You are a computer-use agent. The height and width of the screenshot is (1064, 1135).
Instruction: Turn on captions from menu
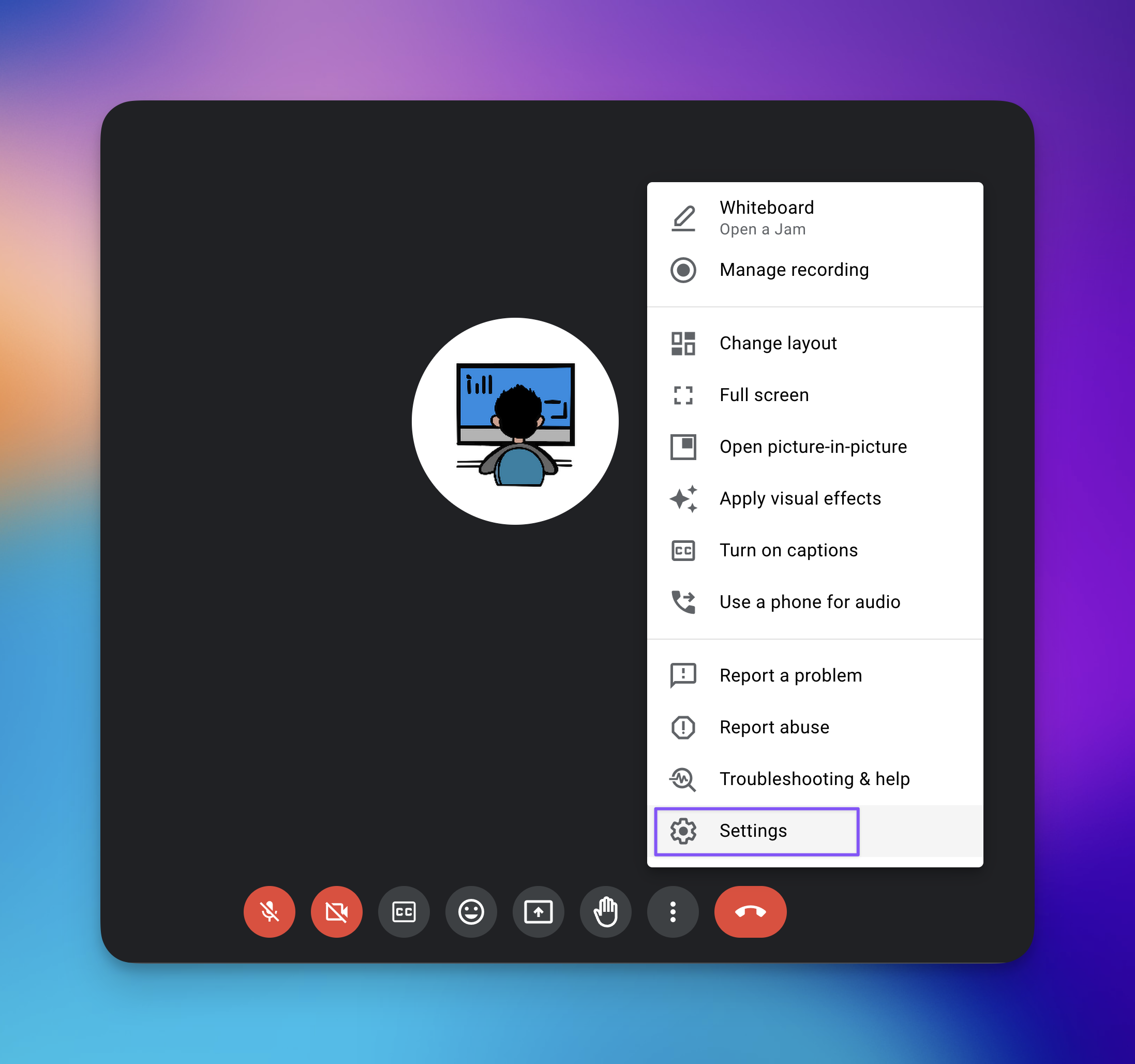[x=788, y=550]
